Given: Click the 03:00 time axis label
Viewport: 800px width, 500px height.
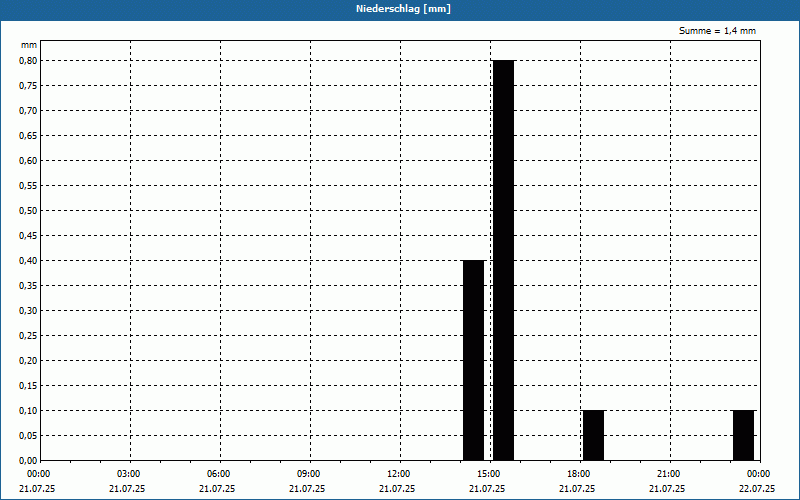Looking at the screenshot, I should [129, 474].
